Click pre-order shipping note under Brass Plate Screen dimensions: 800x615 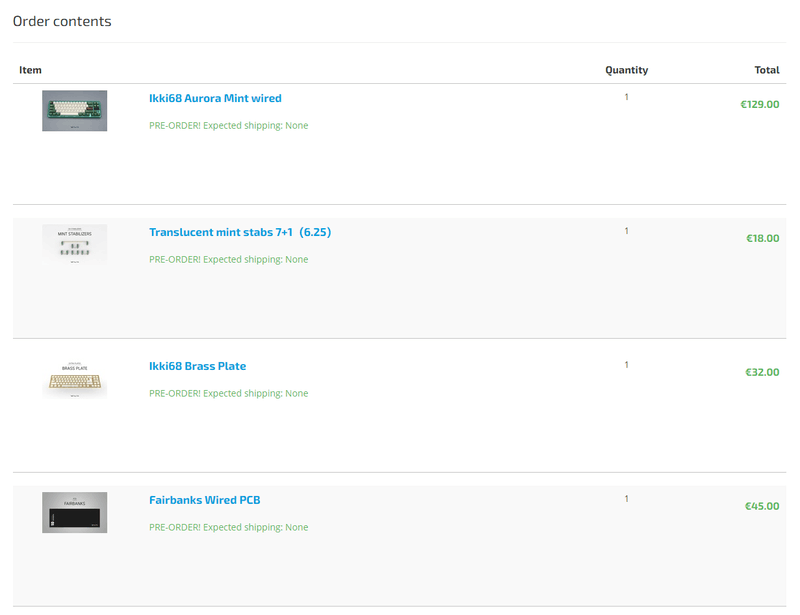[228, 393]
